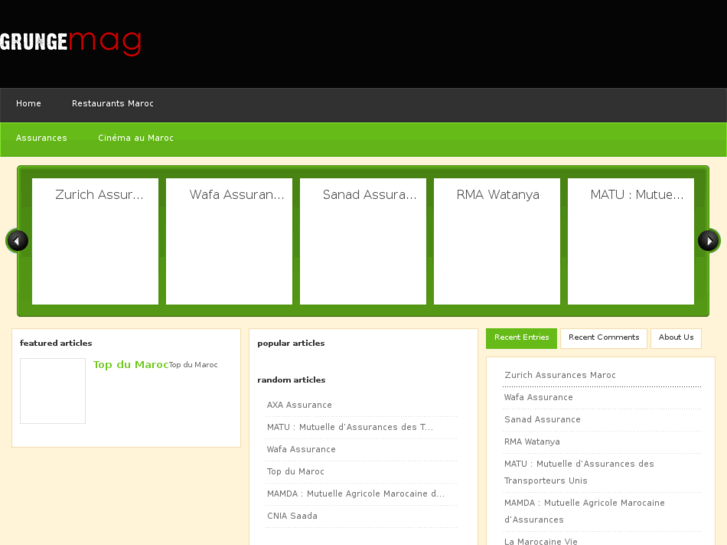This screenshot has height=545, width=727.
Task: Open Sanad Assurance recent entry
Action: coord(542,419)
